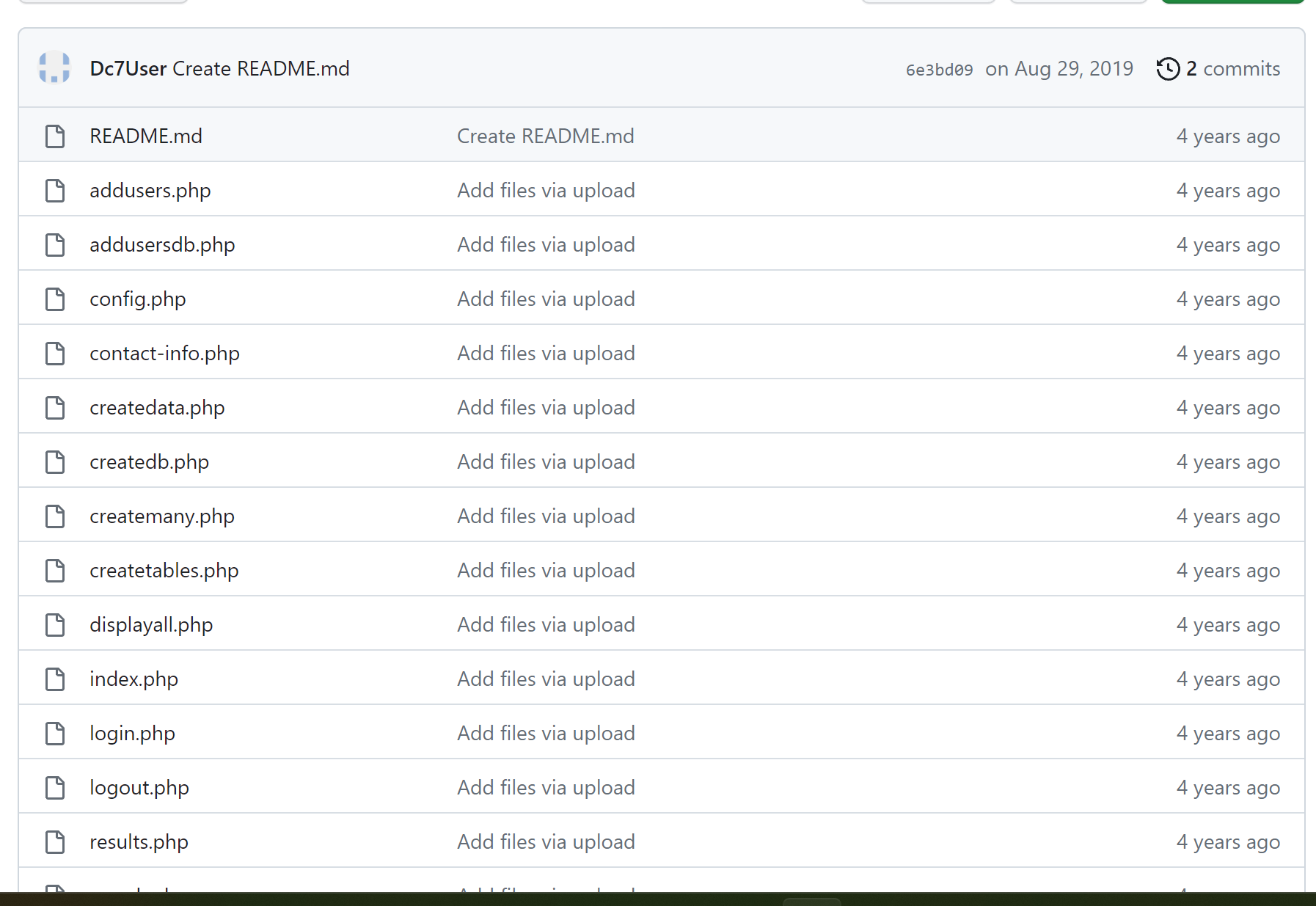
Task: Open the addusers.php file
Action: click(x=150, y=191)
